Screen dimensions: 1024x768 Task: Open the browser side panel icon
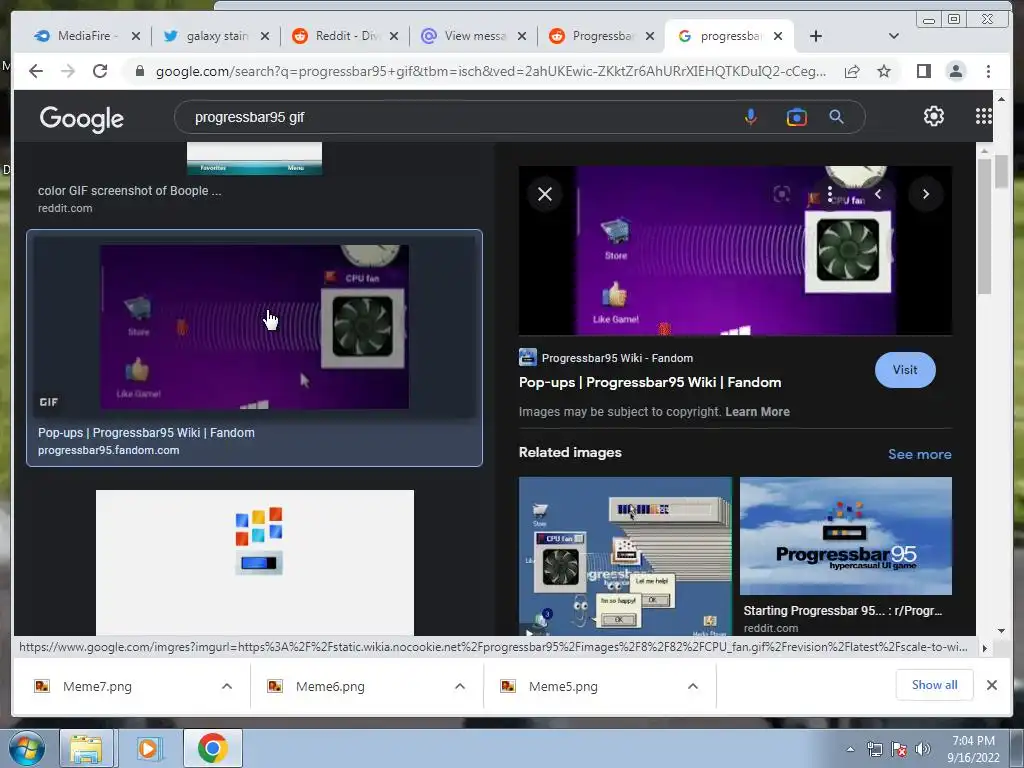(923, 71)
